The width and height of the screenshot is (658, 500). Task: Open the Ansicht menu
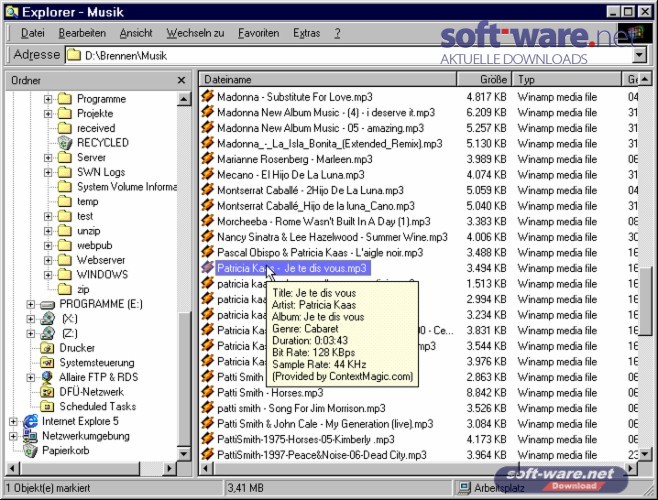[x=136, y=33]
